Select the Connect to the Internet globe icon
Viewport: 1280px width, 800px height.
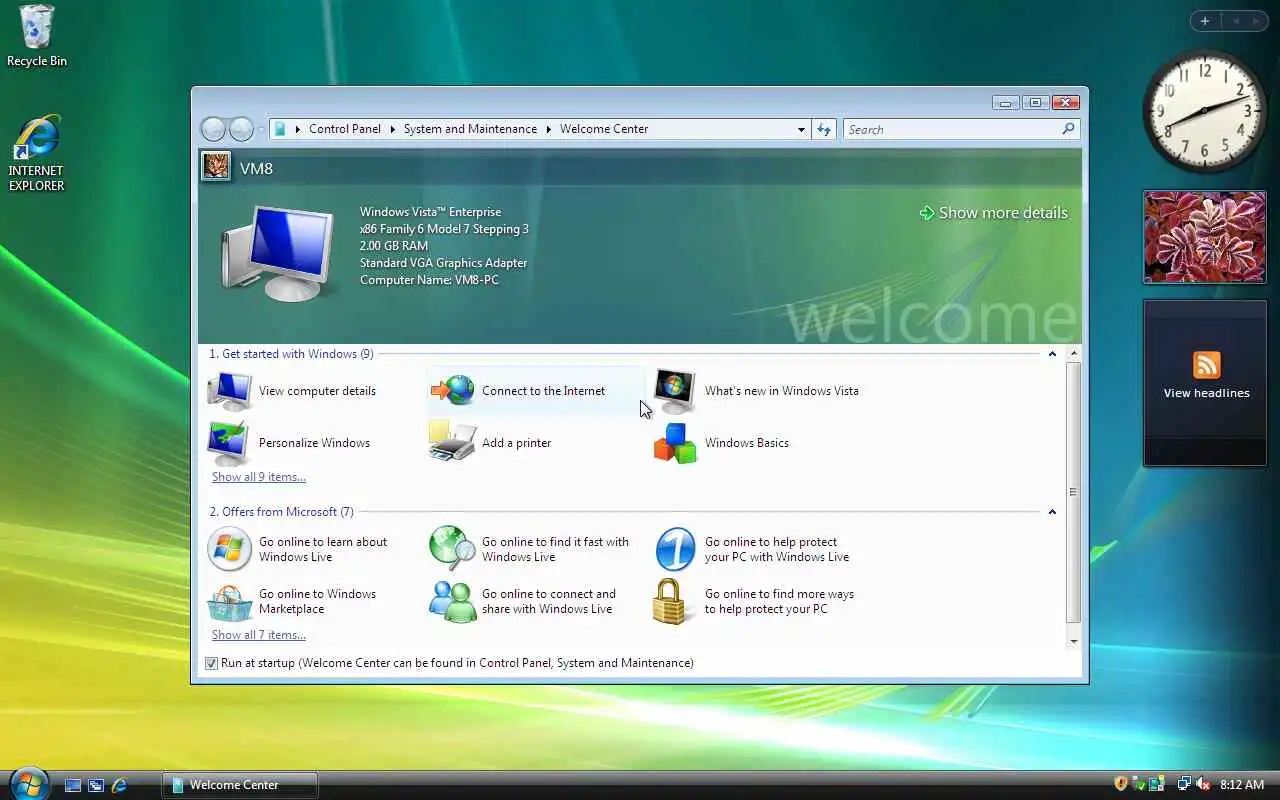click(453, 391)
